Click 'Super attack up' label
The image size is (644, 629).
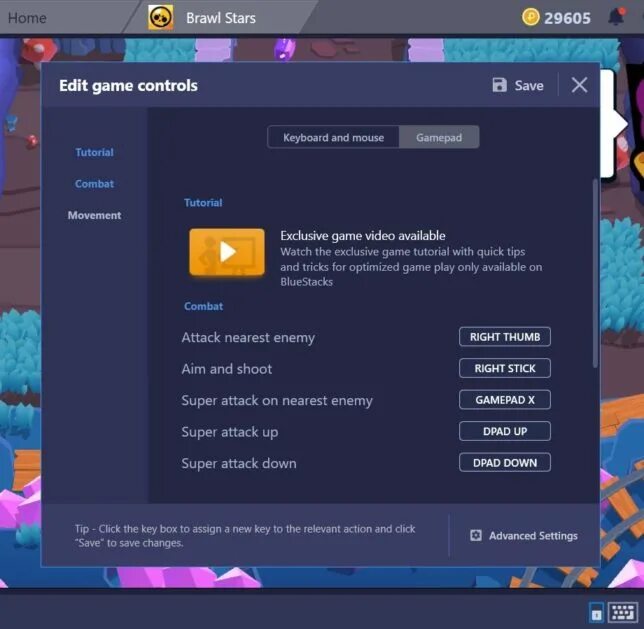click(x=230, y=432)
